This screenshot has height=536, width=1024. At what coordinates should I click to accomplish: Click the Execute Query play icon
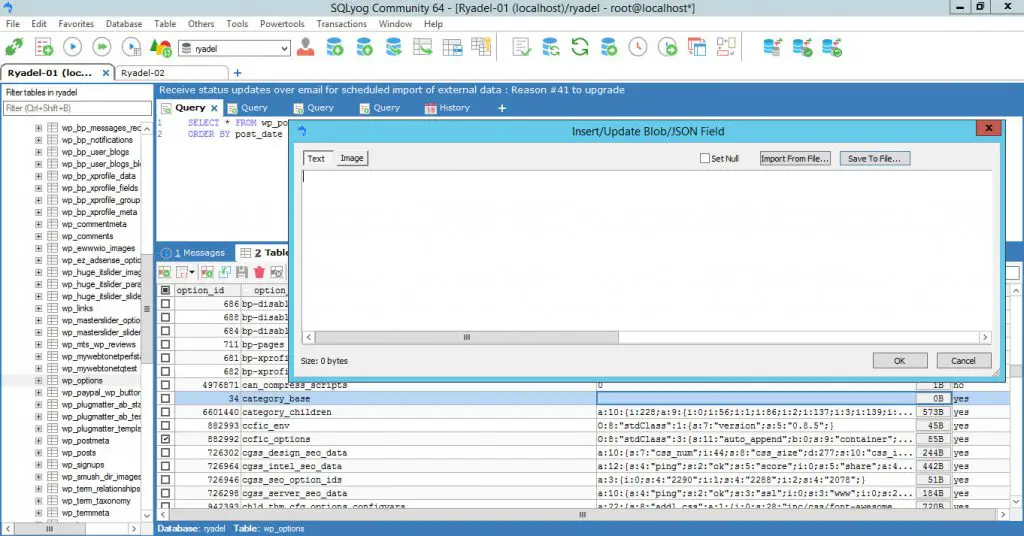click(x=73, y=47)
